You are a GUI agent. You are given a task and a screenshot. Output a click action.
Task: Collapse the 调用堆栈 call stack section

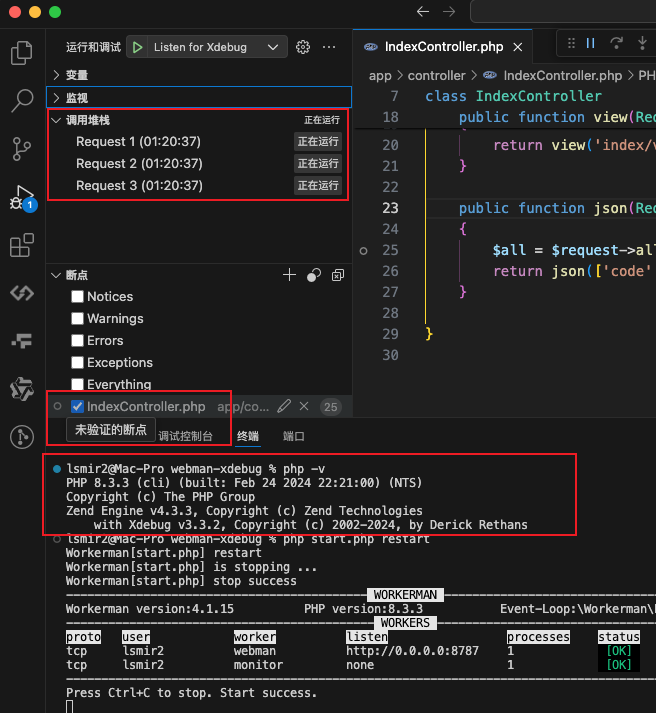coord(199,120)
